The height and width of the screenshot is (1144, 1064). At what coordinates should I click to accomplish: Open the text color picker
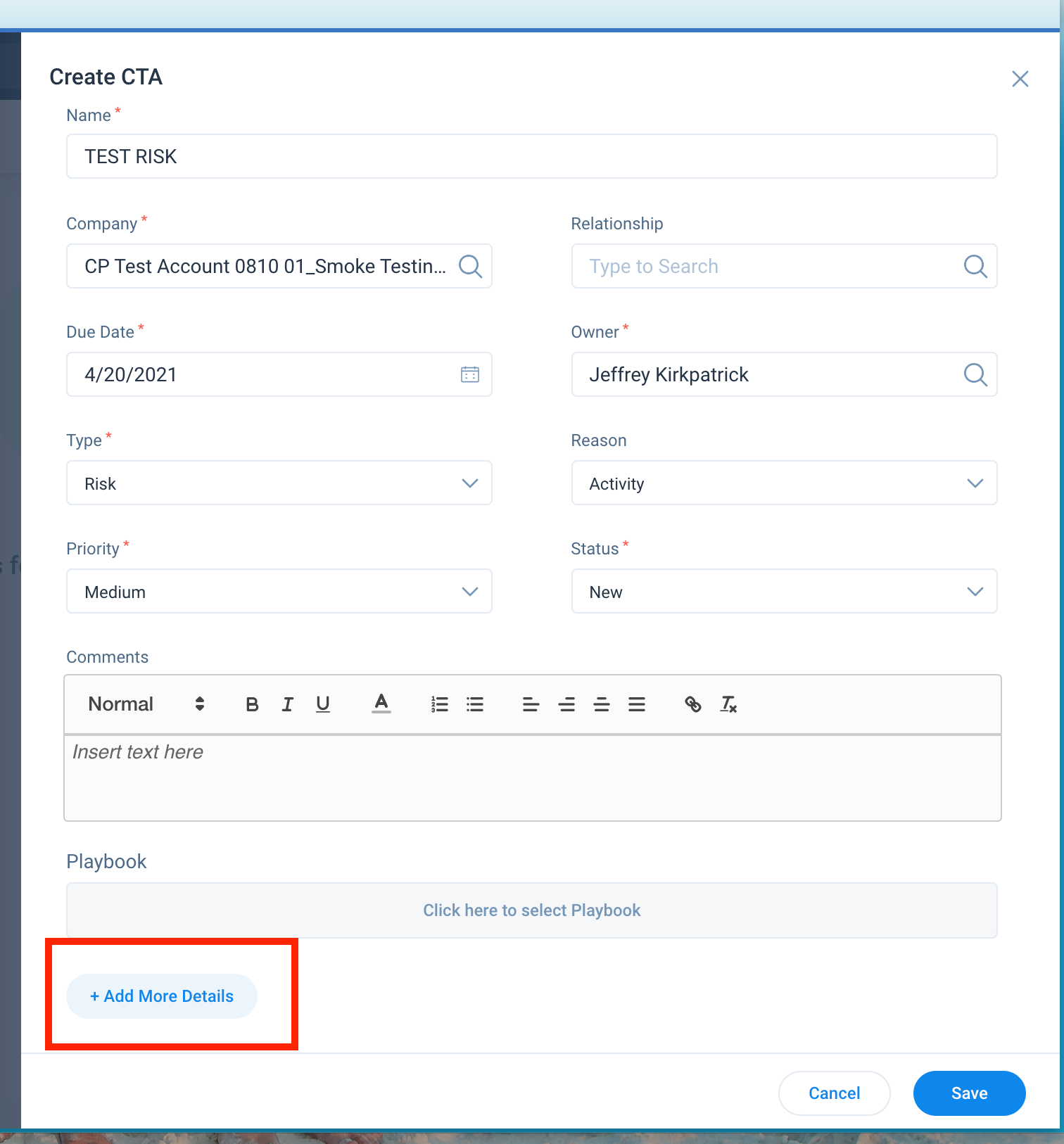381,704
